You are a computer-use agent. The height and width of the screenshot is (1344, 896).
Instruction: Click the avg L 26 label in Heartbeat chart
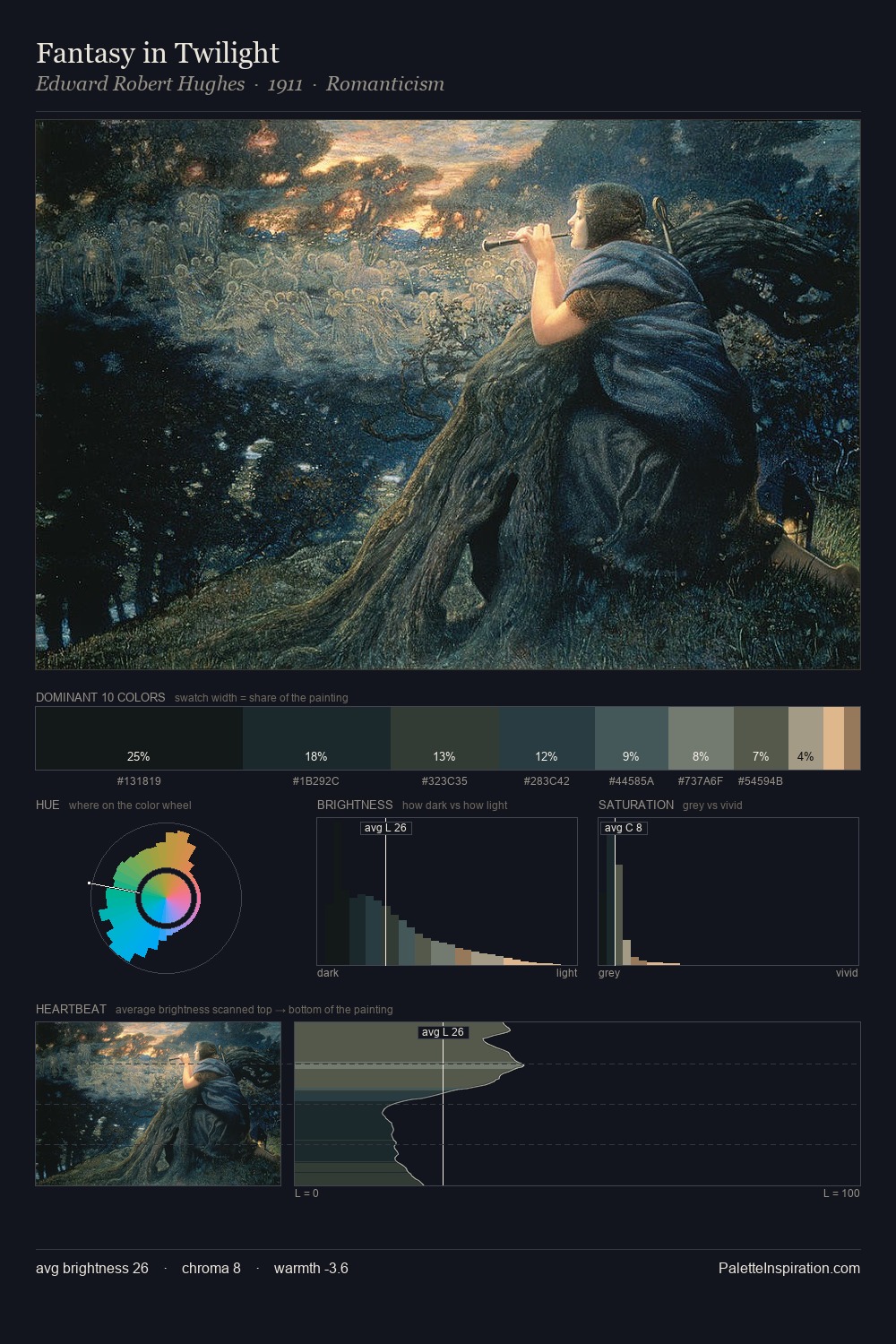(443, 1032)
